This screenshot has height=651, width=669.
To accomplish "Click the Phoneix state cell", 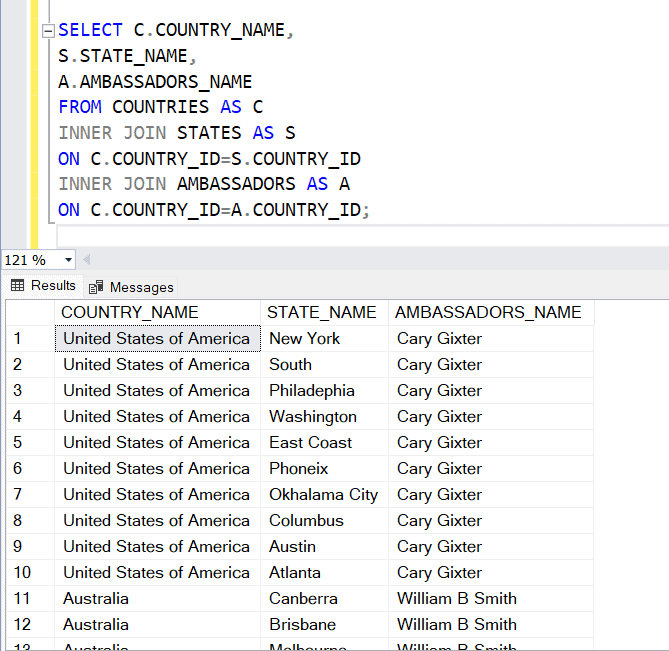I will [324, 469].
